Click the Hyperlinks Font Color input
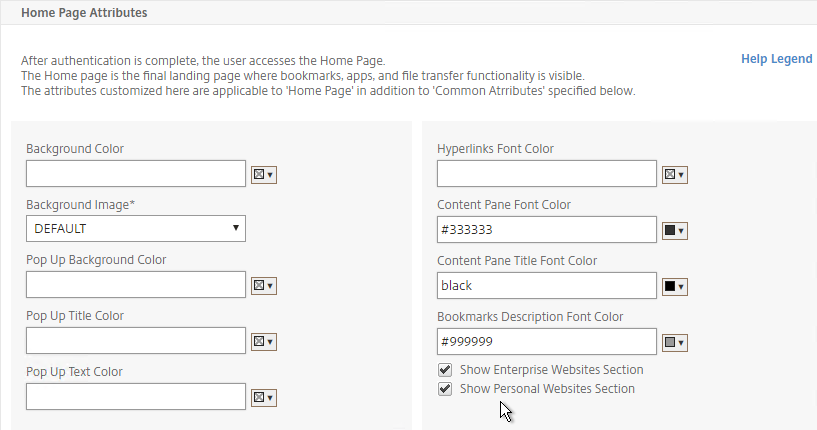Image resolution: width=817 pixels, height=430 pixels. point(547,174)
